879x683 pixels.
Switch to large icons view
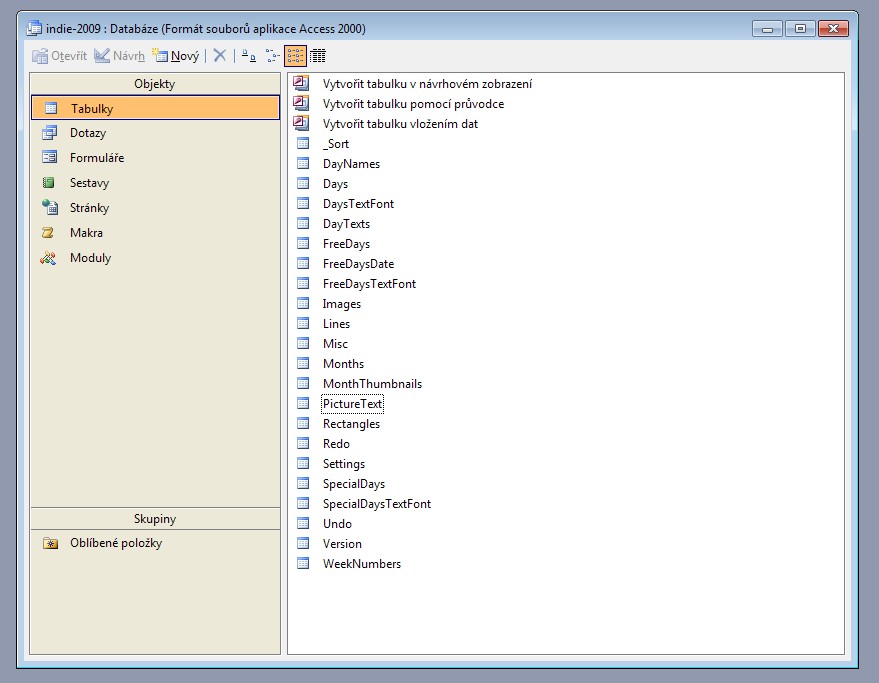click(248, 56)
